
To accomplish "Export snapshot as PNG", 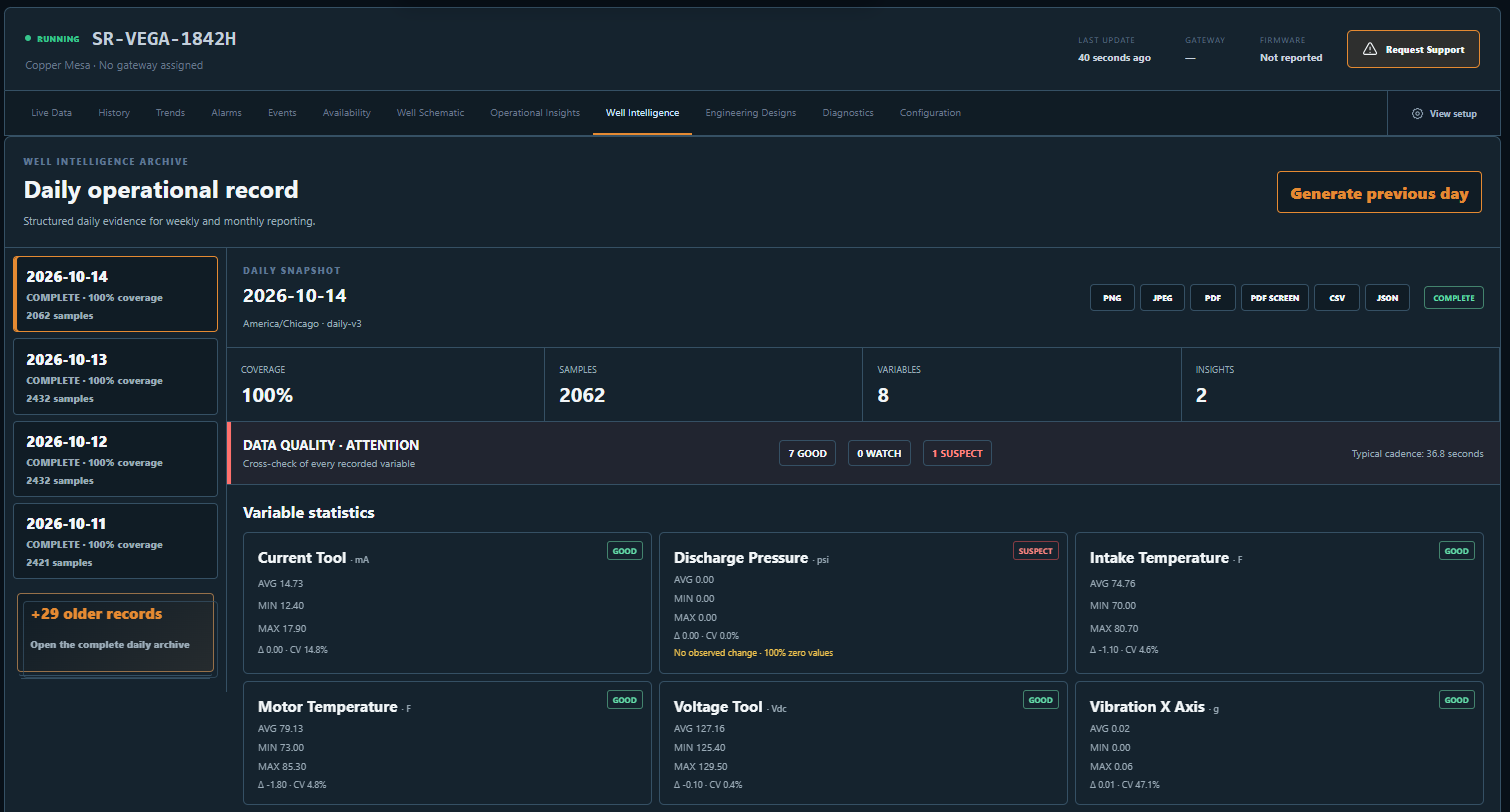I will [x=1112, y=298].
